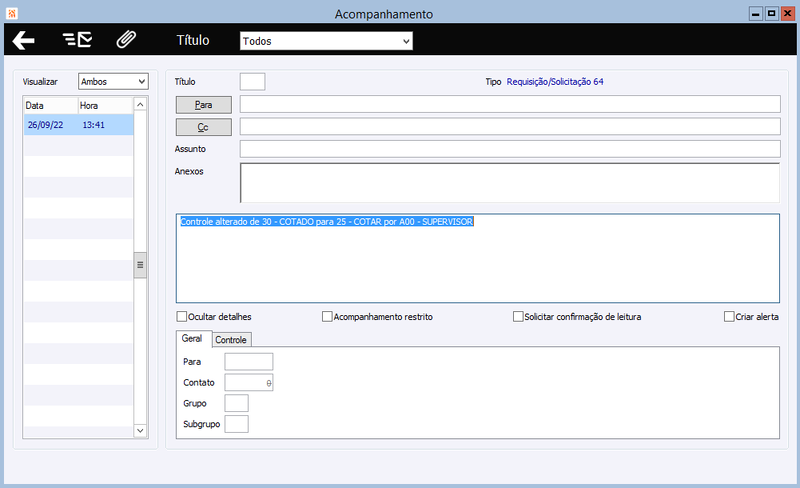Click the Título small input box

253,82
